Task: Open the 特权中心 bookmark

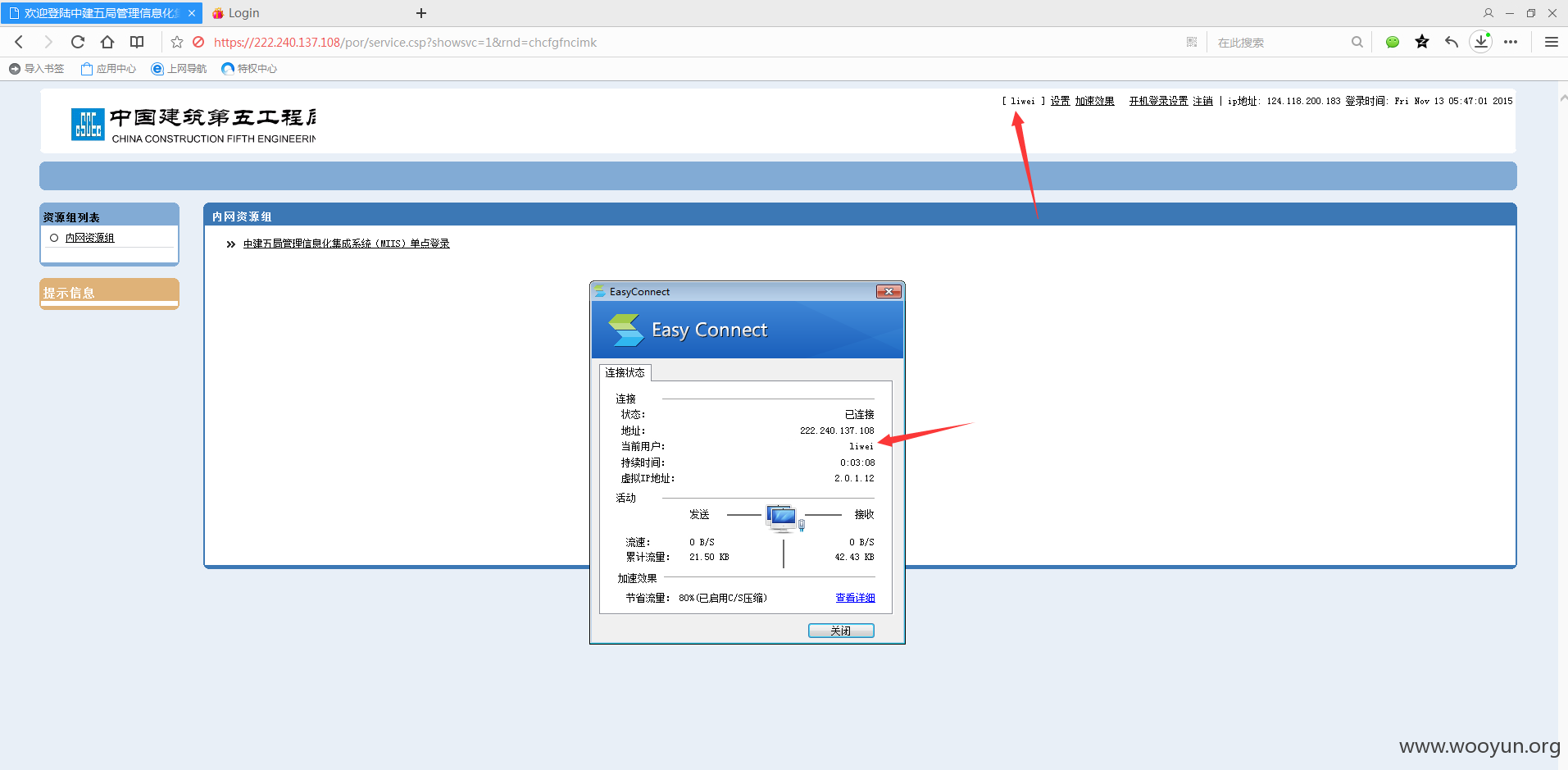Action: point(250,69)
